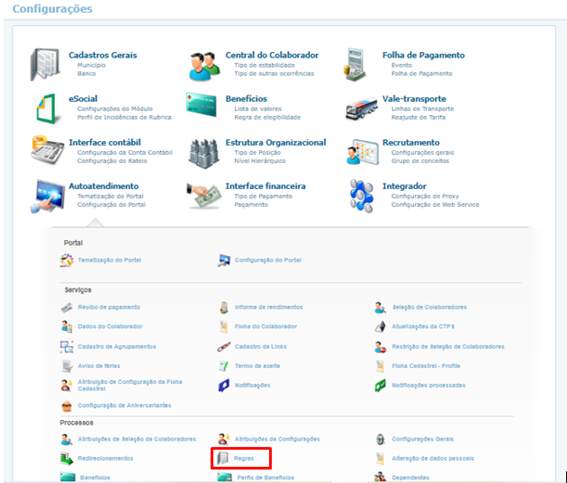The width and height of the screenshot is (567, 483).
Task: Open Configurações Gerais under Processos
Action: 423,439
